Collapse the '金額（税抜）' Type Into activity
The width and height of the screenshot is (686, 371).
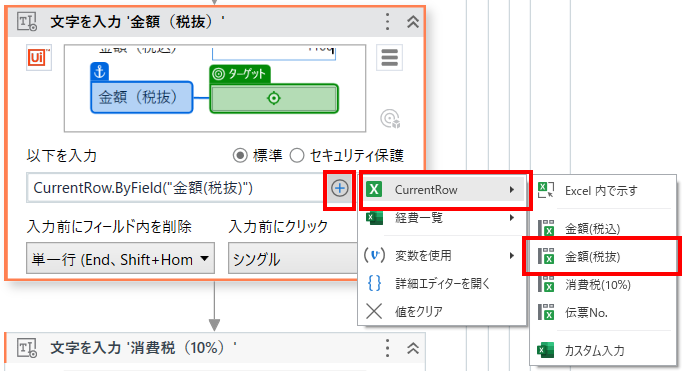[413, 22]
